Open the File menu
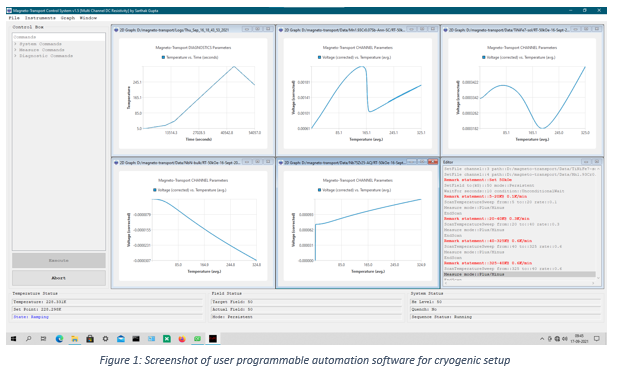The image size is (621, 373). point(14,18)
